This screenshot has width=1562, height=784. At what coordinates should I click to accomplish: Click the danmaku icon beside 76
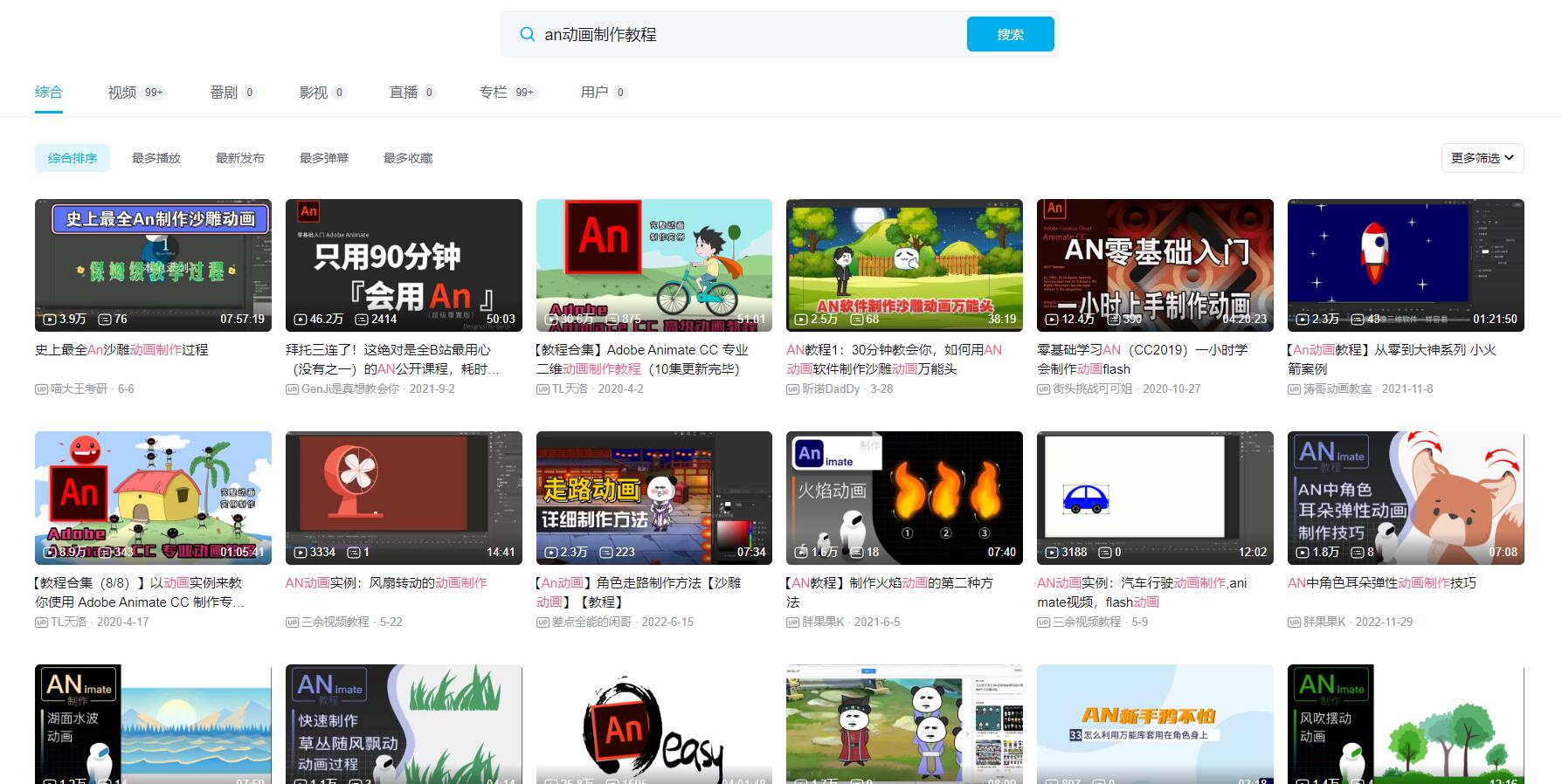pos(105,320)
